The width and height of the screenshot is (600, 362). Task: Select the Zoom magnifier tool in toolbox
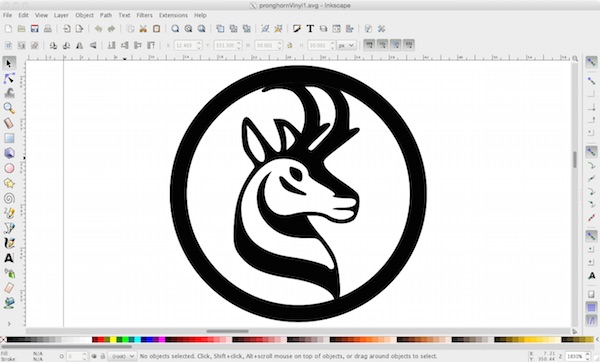click(x=9, y=108)
